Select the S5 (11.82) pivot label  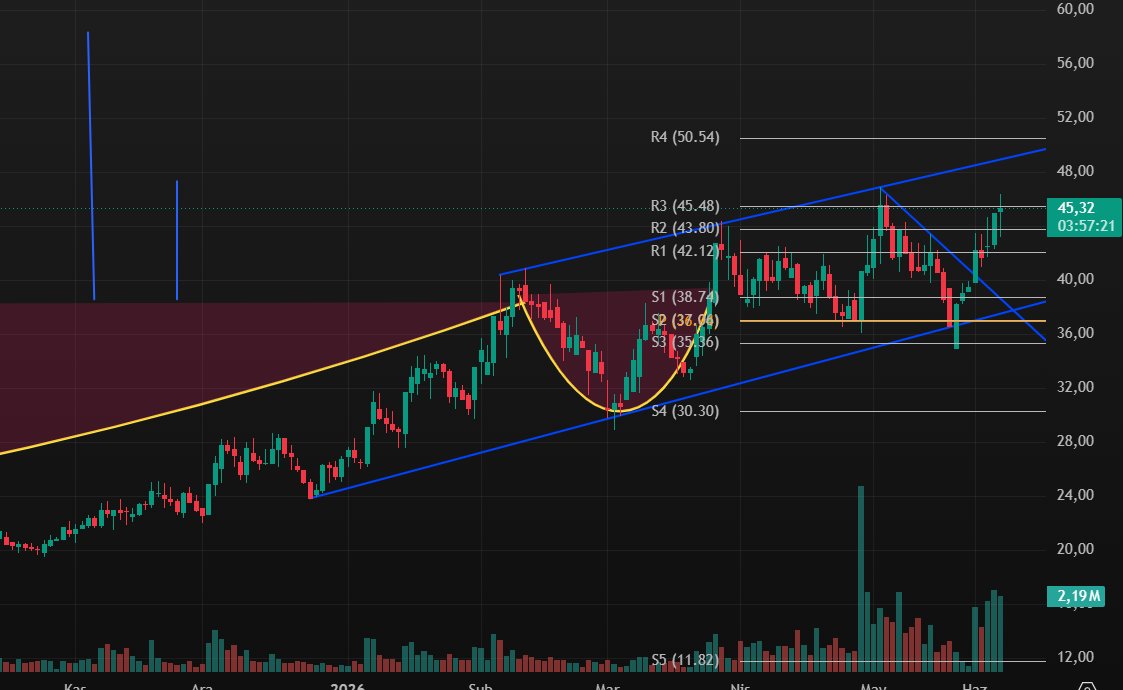tap(685, 660)
